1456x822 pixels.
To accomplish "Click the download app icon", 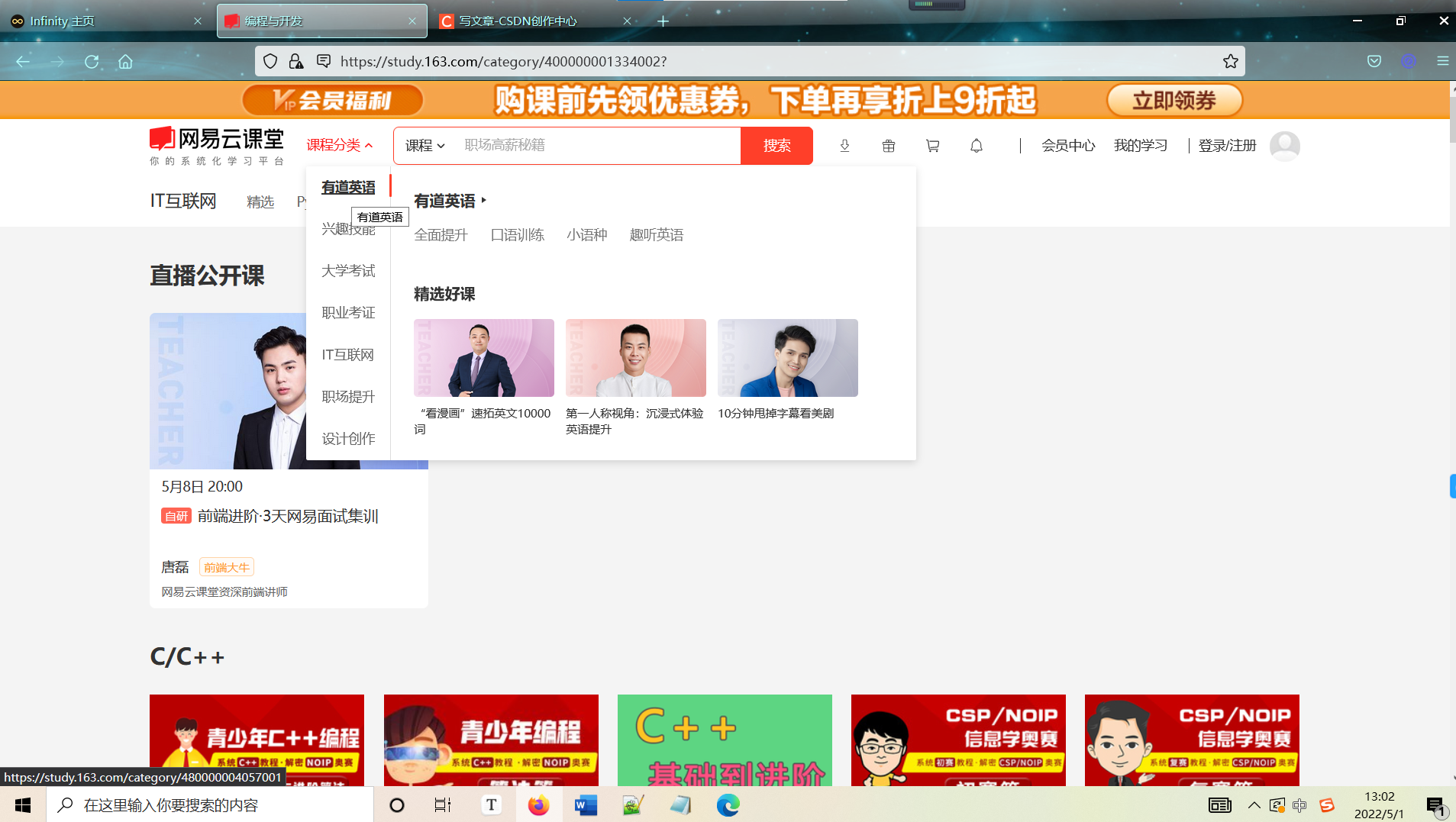I will coord(844,146).
